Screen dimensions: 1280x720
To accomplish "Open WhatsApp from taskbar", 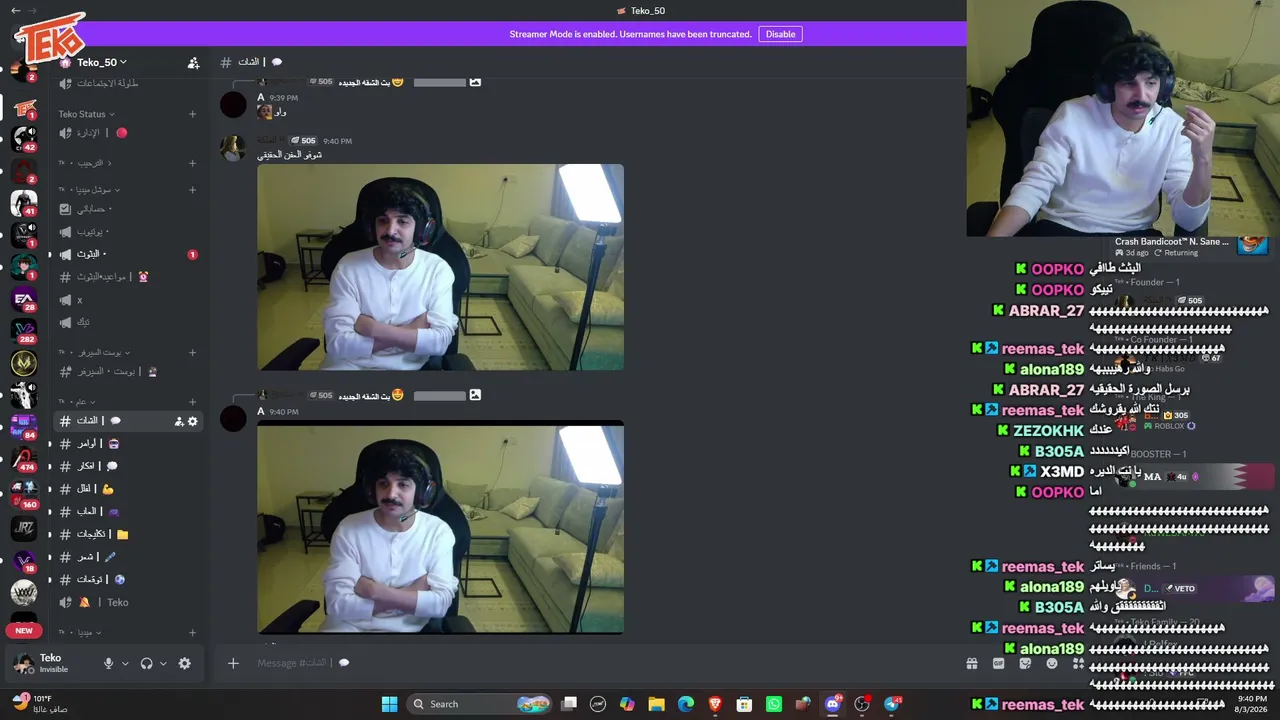I will (774, 704).
